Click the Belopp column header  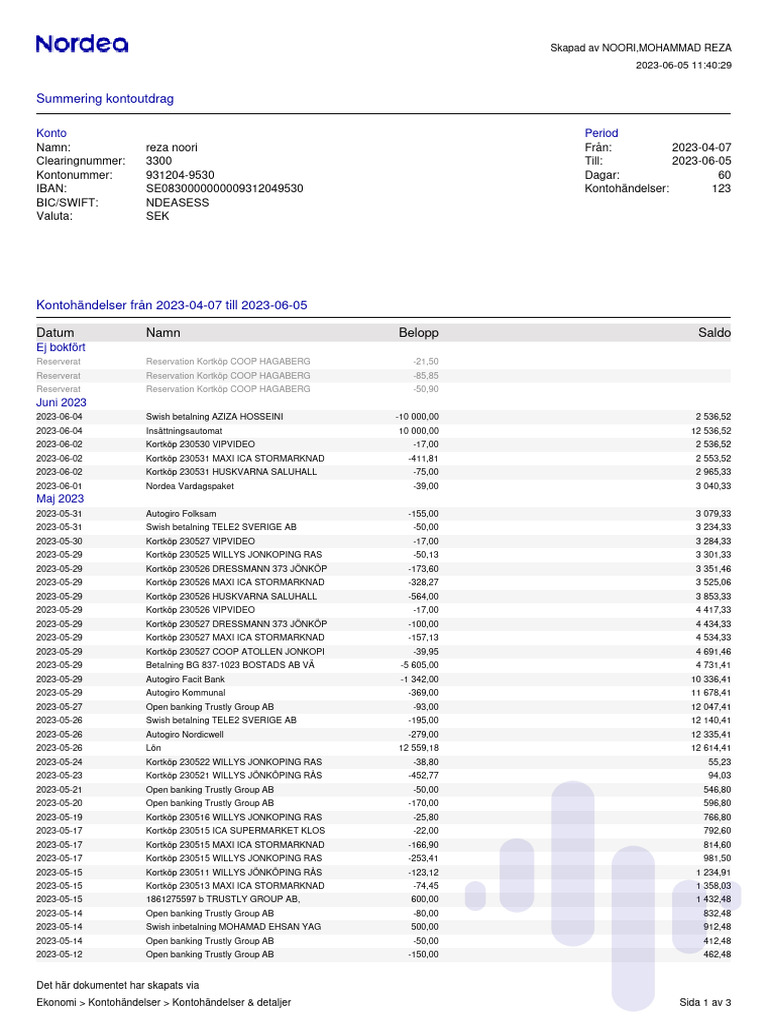pos(419,332)
